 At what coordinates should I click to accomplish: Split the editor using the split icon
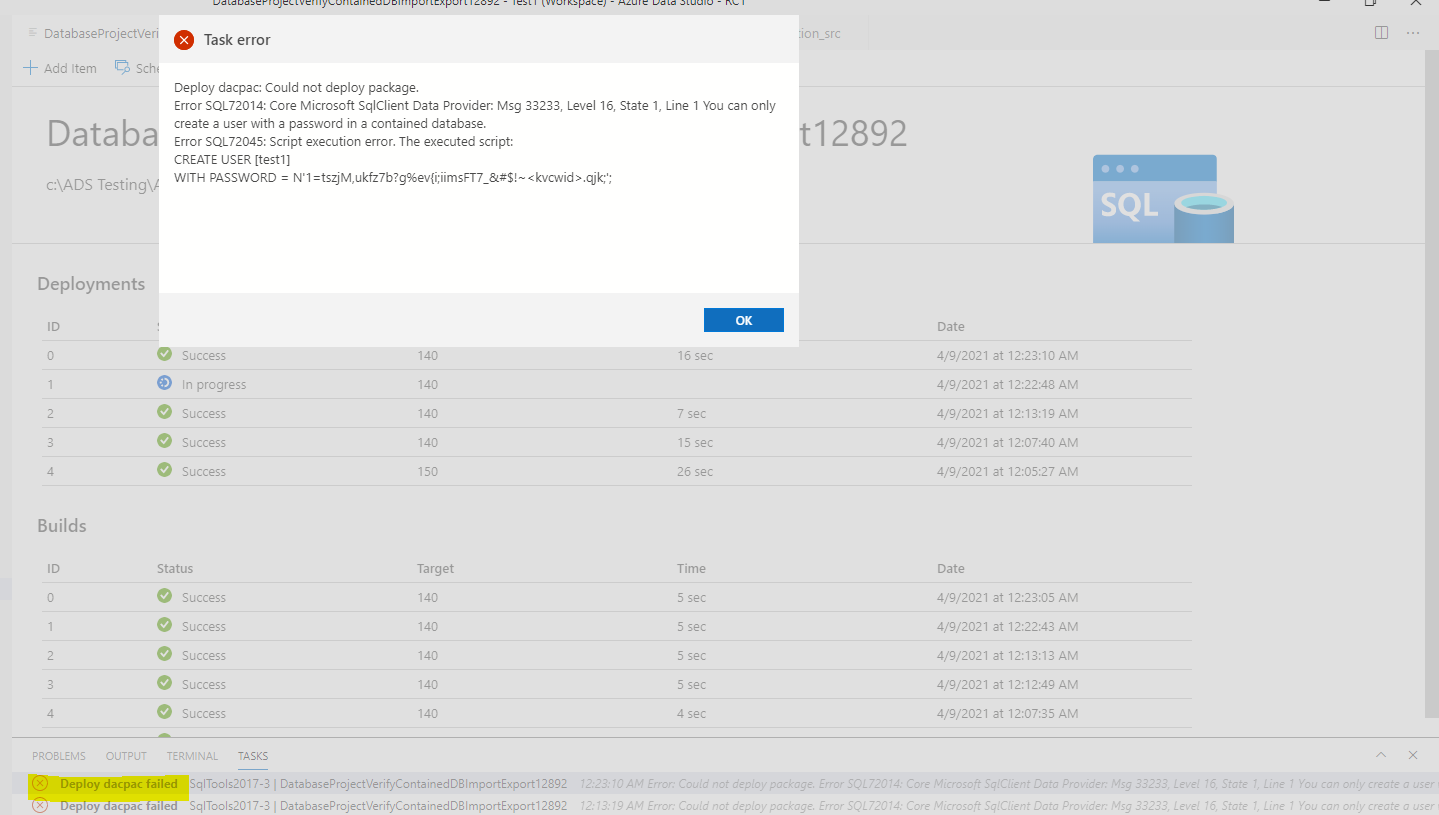pyautogui.click(x=1382, y=33)
